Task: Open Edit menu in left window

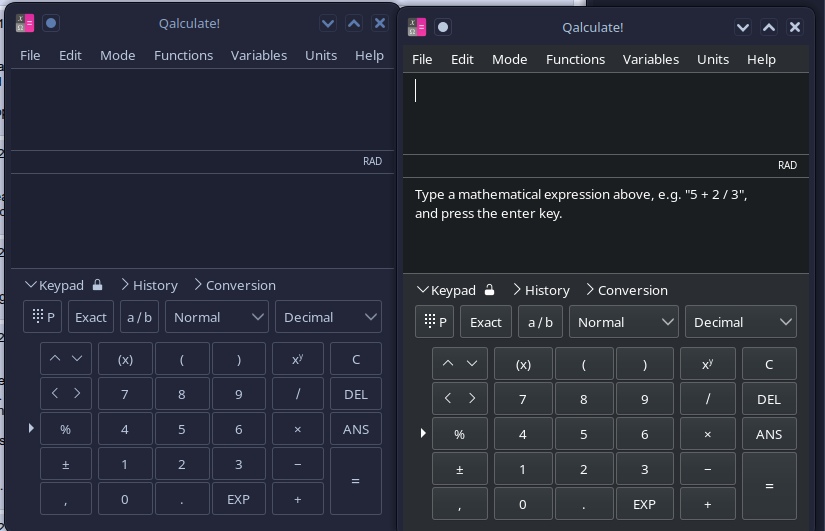Action: 70,55
